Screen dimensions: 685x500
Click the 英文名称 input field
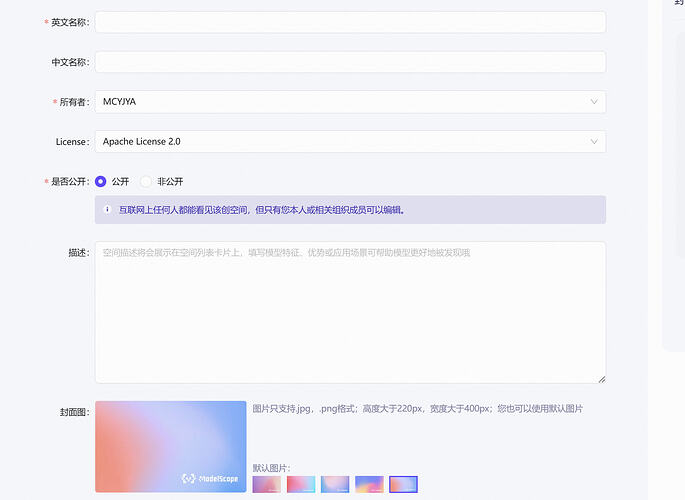click(x=350, y=22)
